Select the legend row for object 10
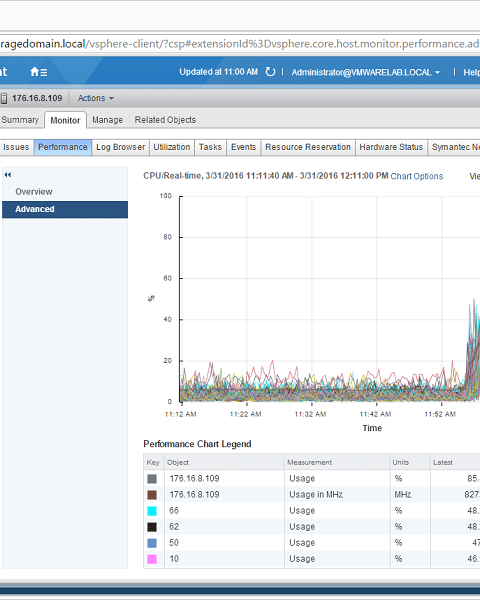This screenshot has height=600, width=480. point(312,559)
